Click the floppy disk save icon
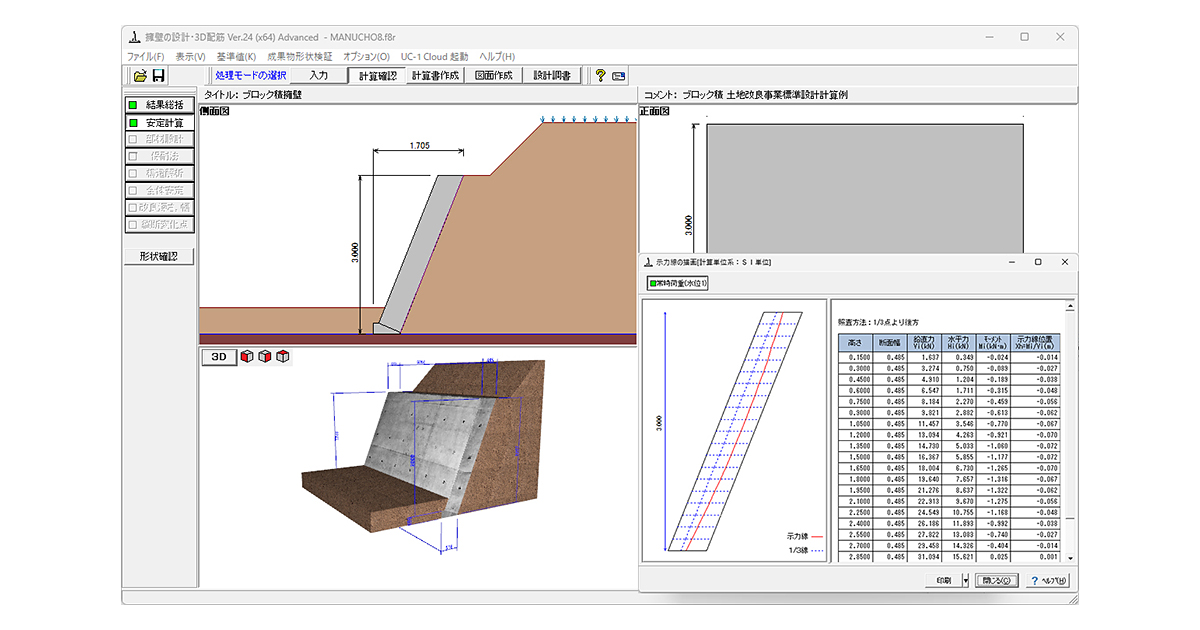The height and width of the screenshot is (630, 1200). pos(159,75)
